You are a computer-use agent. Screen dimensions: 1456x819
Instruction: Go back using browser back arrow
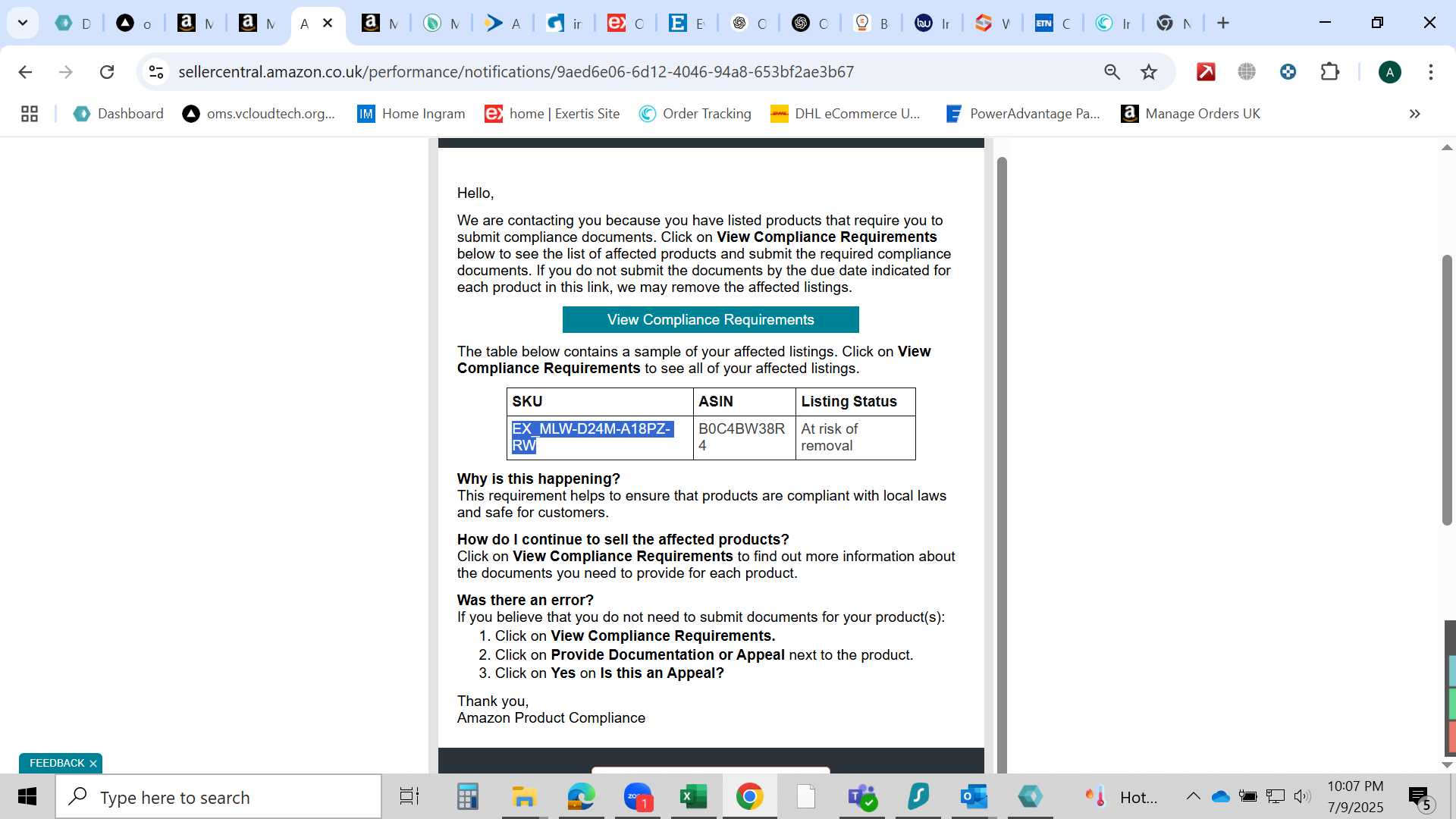coord(25,72)
